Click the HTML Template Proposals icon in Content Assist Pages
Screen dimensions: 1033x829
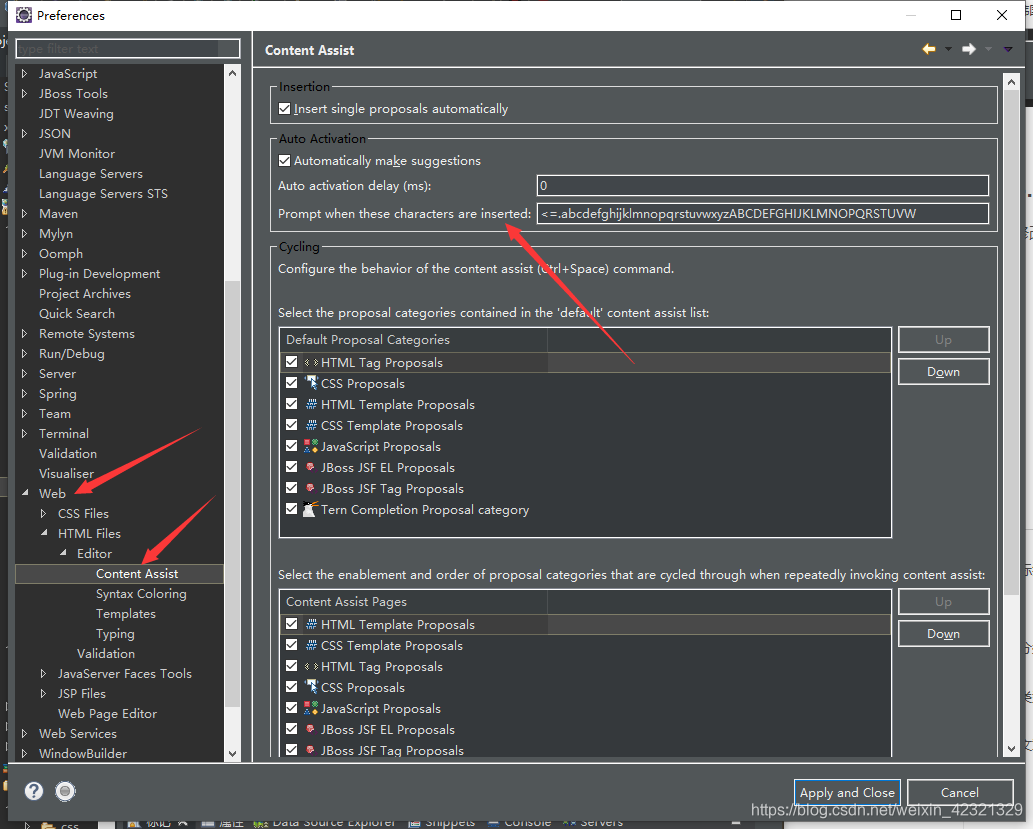coord(311,624)
